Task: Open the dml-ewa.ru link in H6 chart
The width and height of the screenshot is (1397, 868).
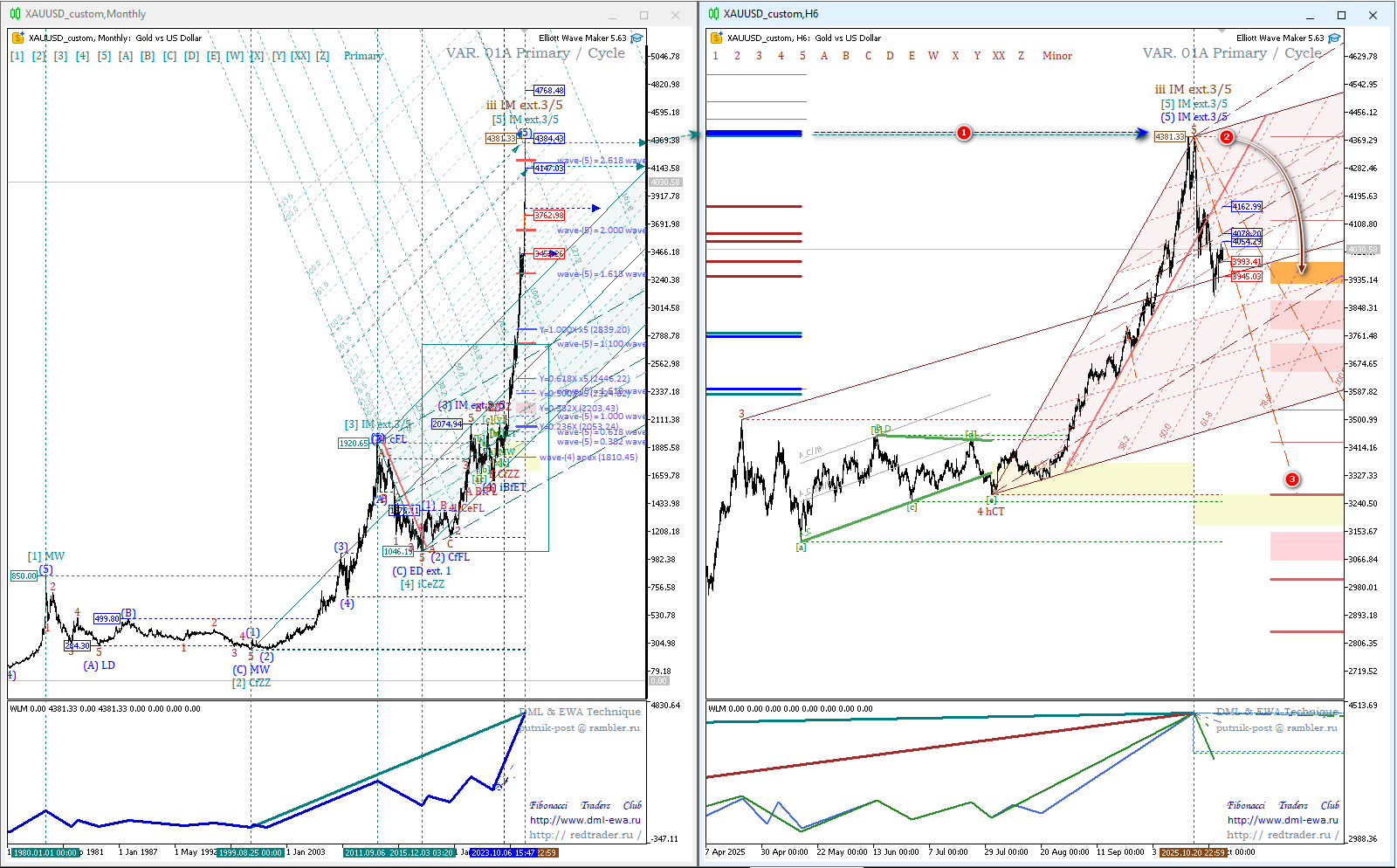Action: coord(1282,820)
